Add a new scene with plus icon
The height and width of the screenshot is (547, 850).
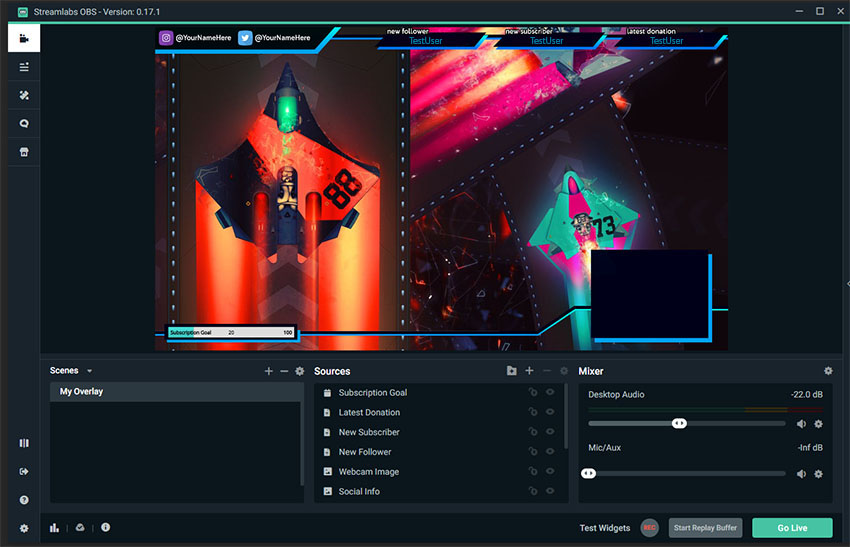coord(268,371)
